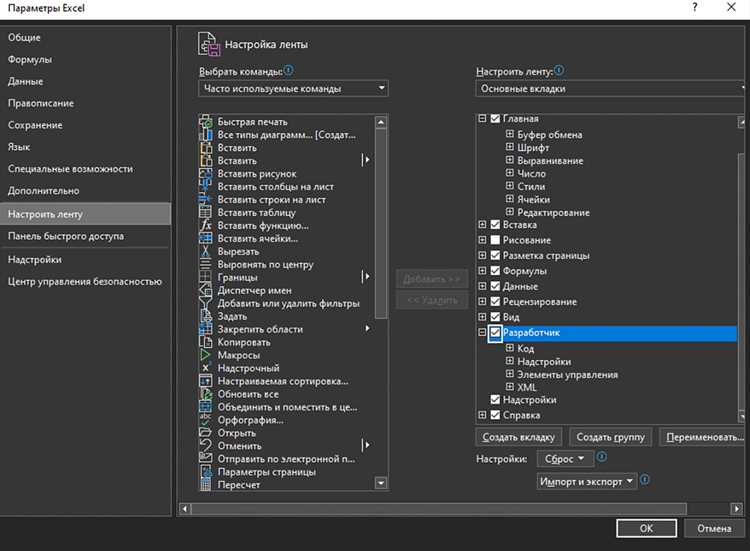
Task: Open the Сохранение category
Action: [86, 125]
